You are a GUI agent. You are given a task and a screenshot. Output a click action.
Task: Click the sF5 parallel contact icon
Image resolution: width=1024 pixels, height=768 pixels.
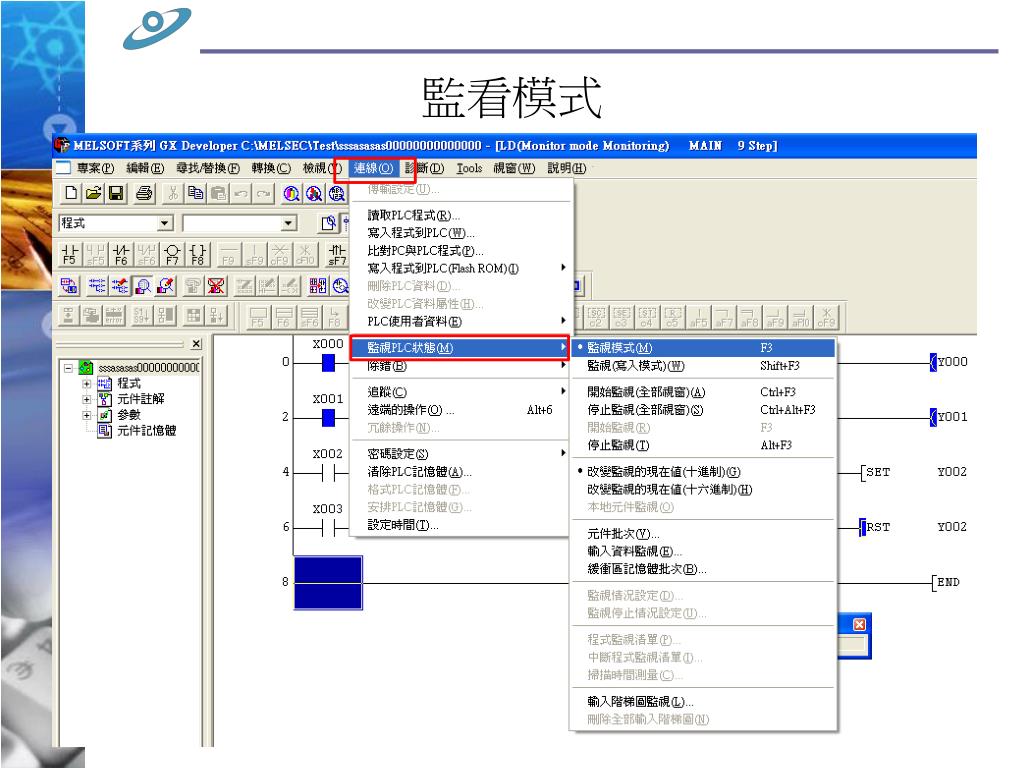95,254
